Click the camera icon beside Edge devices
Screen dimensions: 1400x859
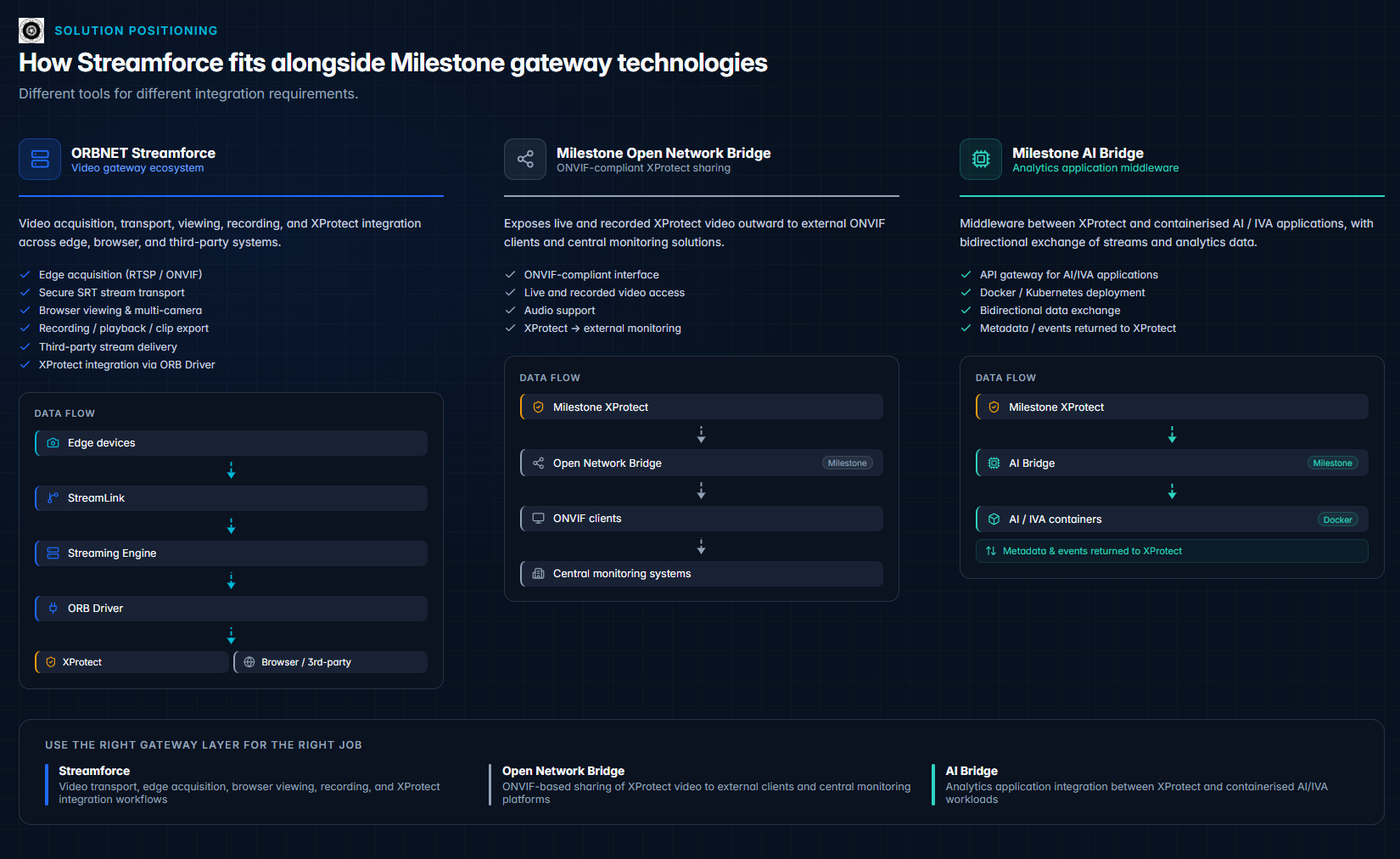click(x=53, y=443)
